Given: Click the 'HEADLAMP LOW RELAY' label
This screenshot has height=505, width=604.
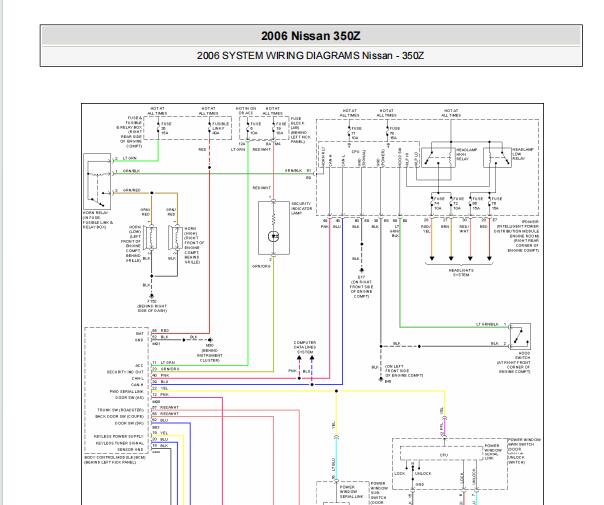Looking at the screenshot, I should pyautogui.click(x=523, y=154).
